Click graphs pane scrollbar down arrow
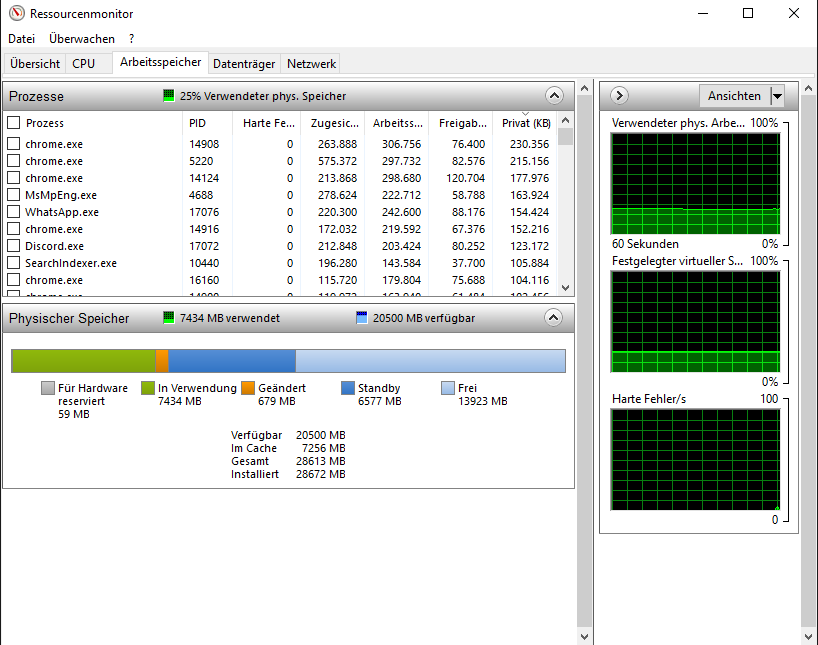This screenshot has width=818, height=645. coord(809,637)
